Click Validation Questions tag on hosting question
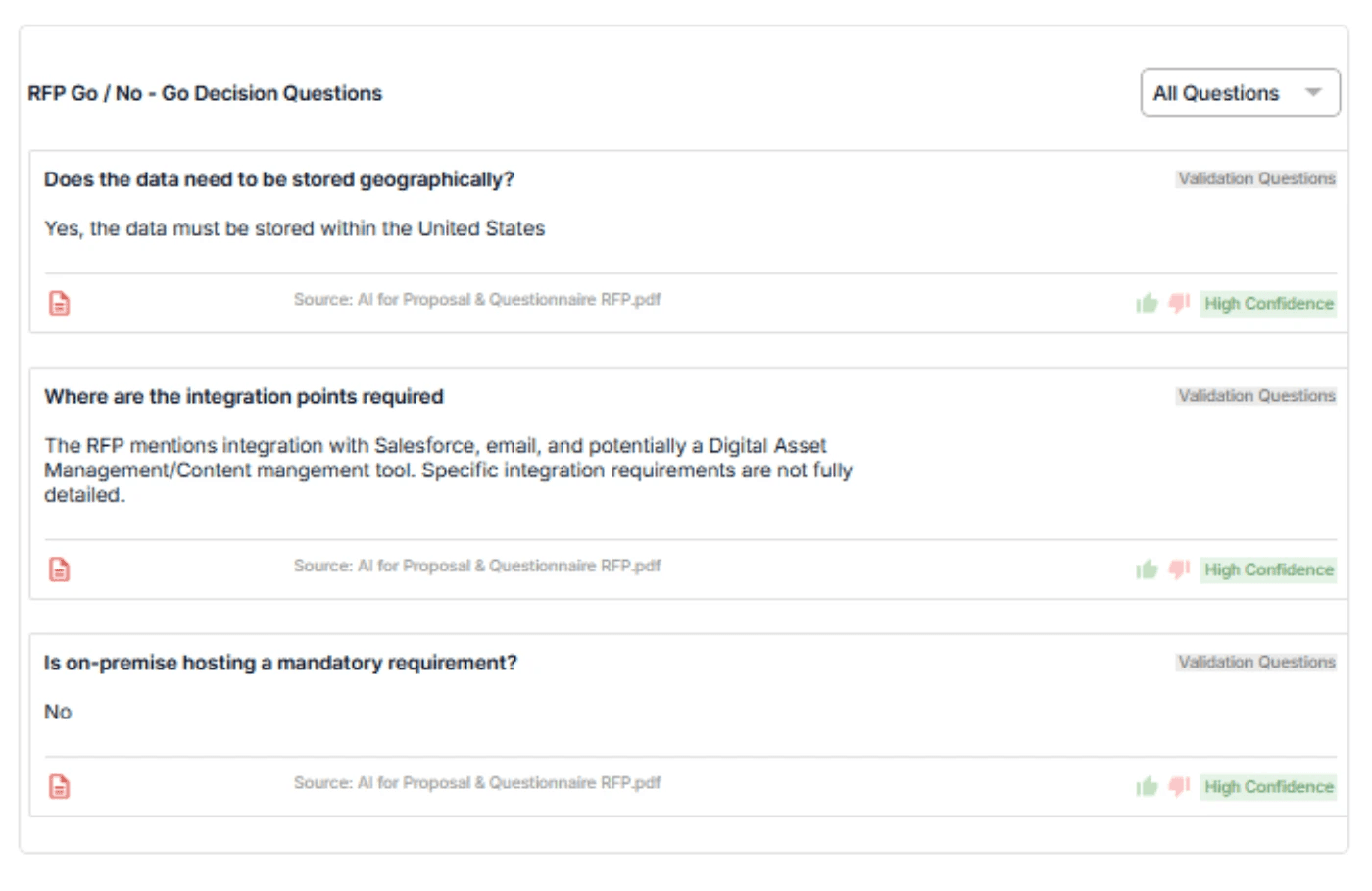This screenshot has width=1372, height=891. 1255,662
